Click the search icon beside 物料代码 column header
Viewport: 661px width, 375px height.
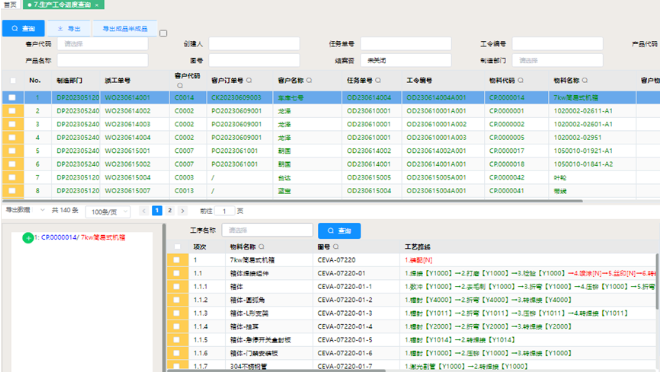[521, 80]
